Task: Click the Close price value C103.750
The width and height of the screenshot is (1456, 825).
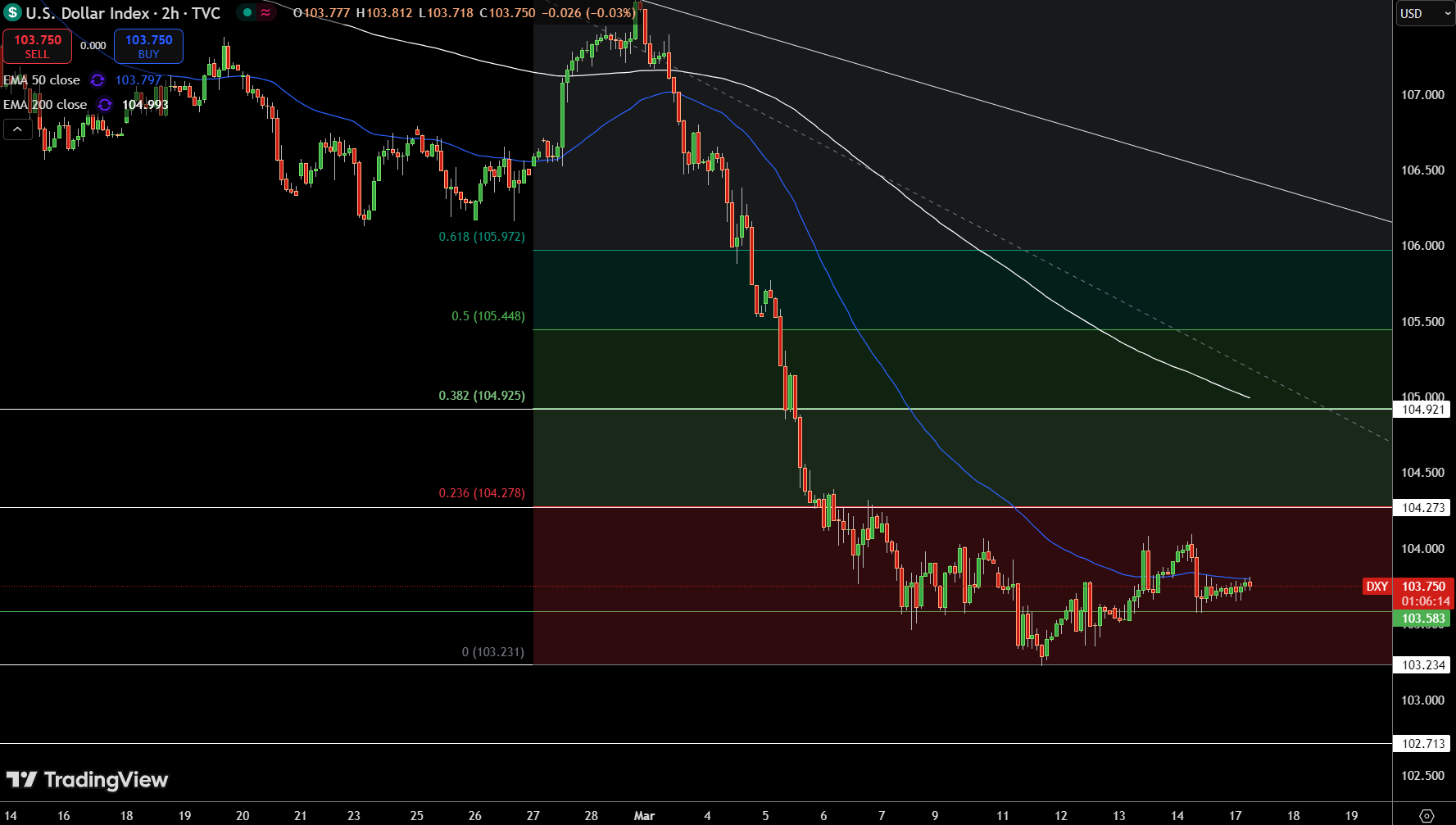Action: pos(507,13)
